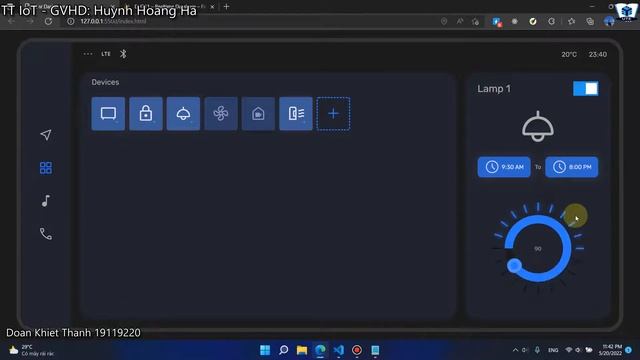Click the Bluetooth status icon
The image size is (640, 360).
tap(123, 54)
